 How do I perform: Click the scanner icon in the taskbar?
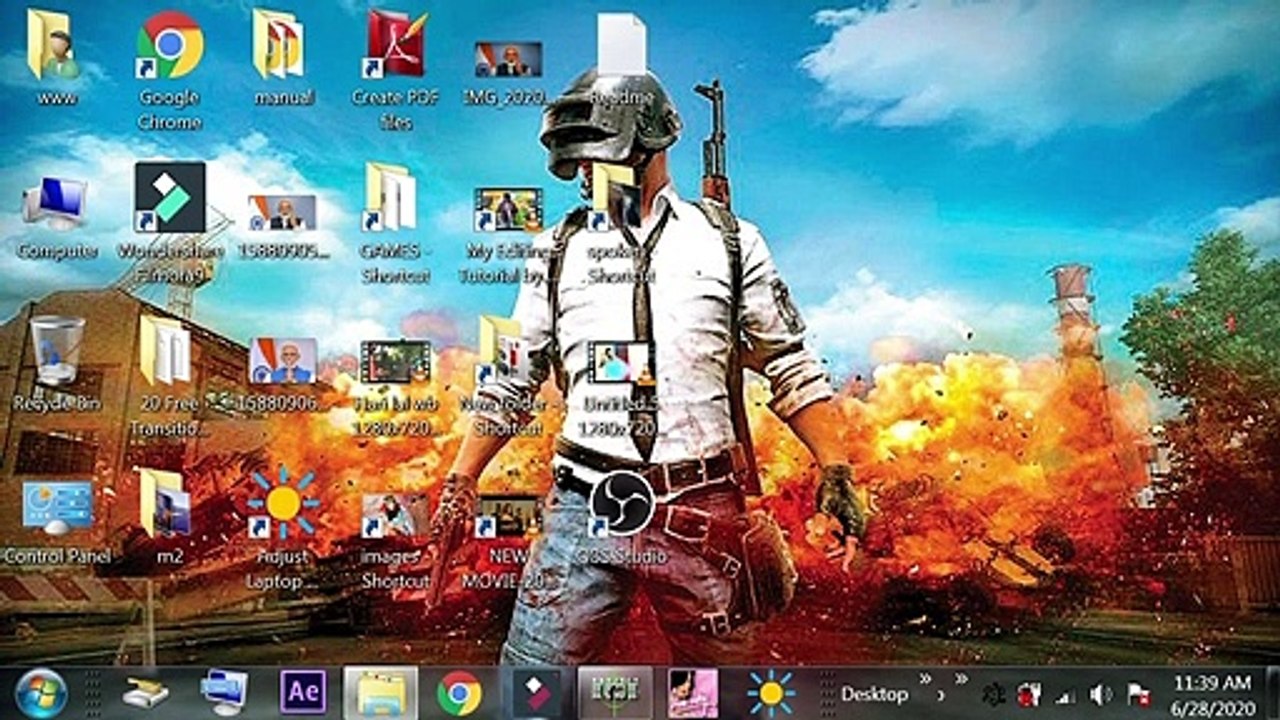coord(146,693)
